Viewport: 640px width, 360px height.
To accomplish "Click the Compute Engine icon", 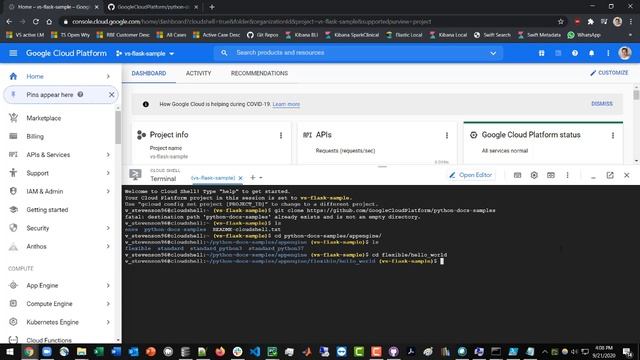I will click(x=13, y=303).
